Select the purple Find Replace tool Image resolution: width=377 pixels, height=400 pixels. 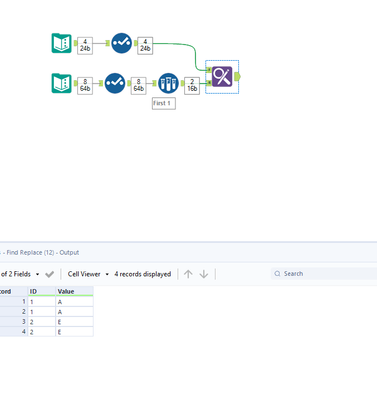(x=222, y=77)
